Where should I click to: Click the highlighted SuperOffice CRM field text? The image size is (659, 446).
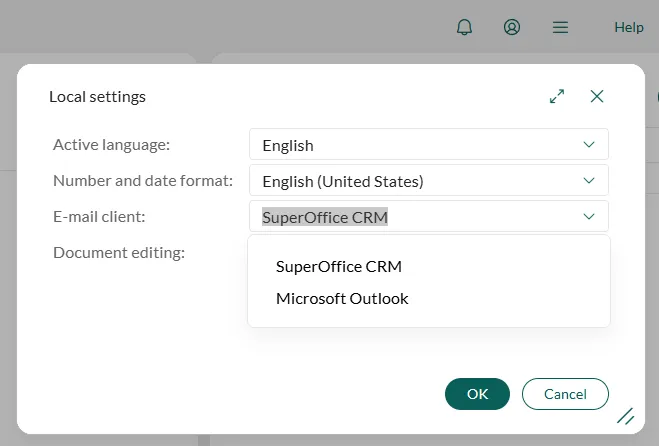pyautogui.click(x=325, y=217)
